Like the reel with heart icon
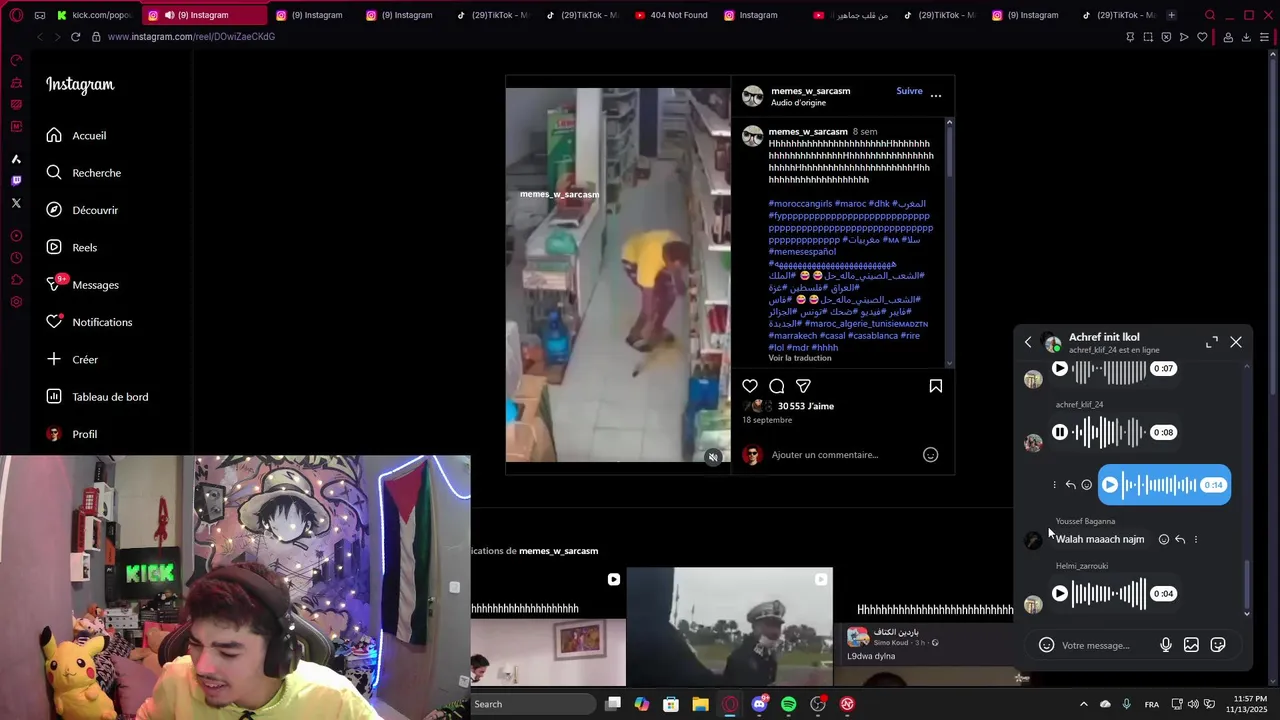The image size is (1280, 720). (x=750, y=386)
